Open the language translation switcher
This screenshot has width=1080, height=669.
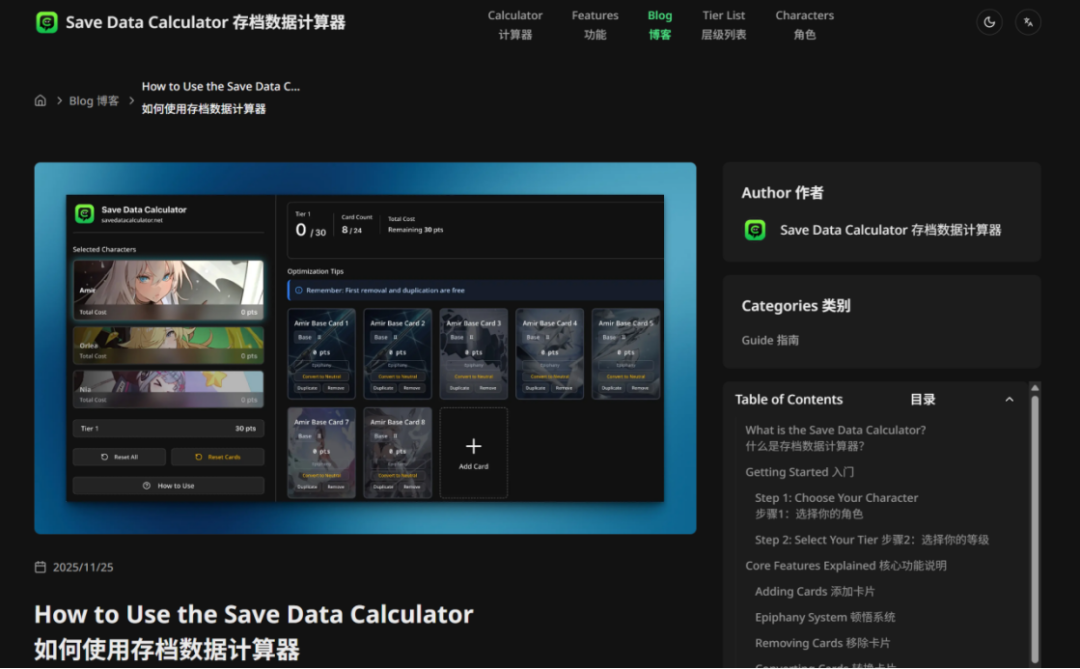(1028, 22)
